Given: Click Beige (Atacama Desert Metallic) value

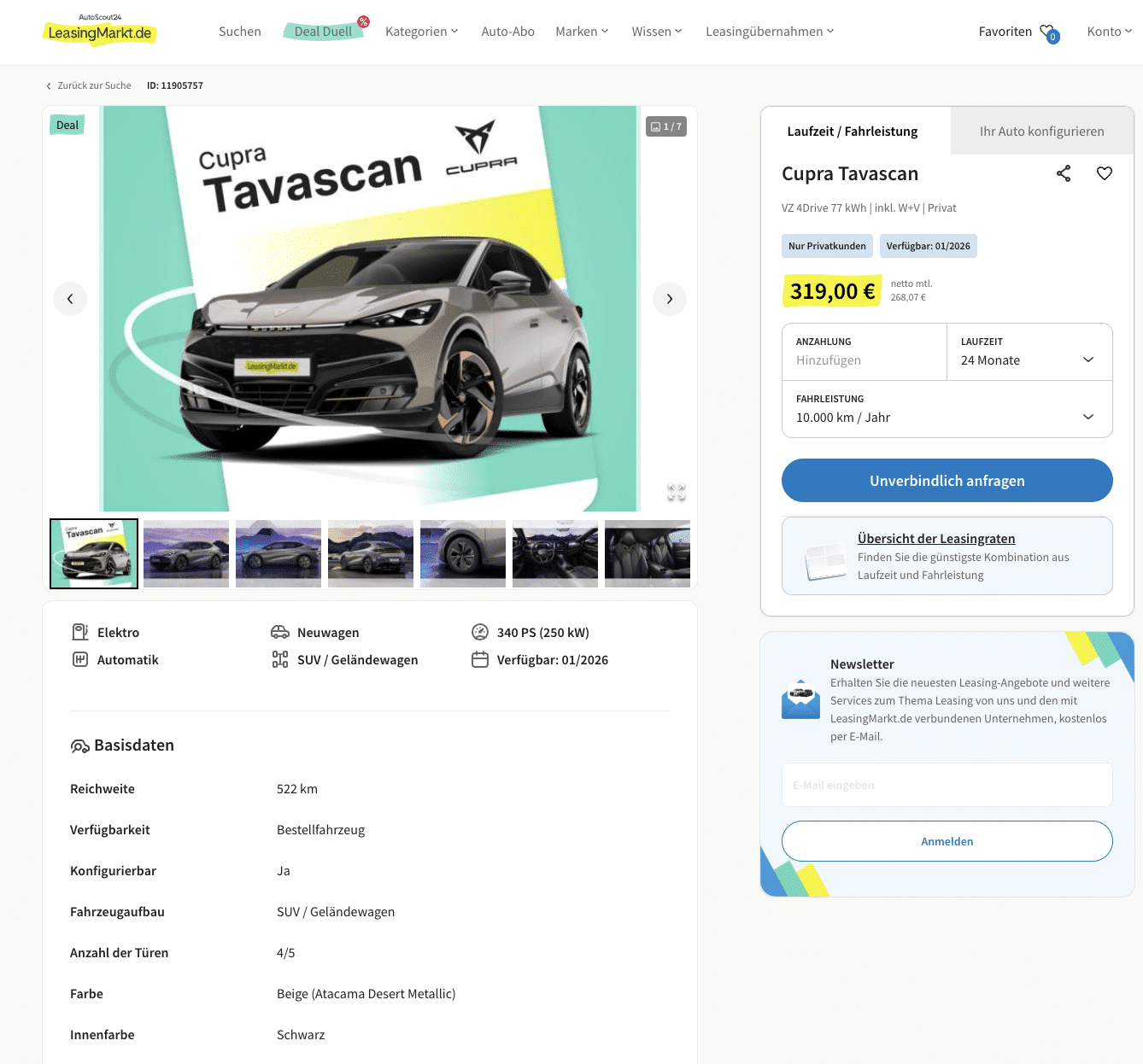Looking at the screenshot, I should (x=366, y=994).
